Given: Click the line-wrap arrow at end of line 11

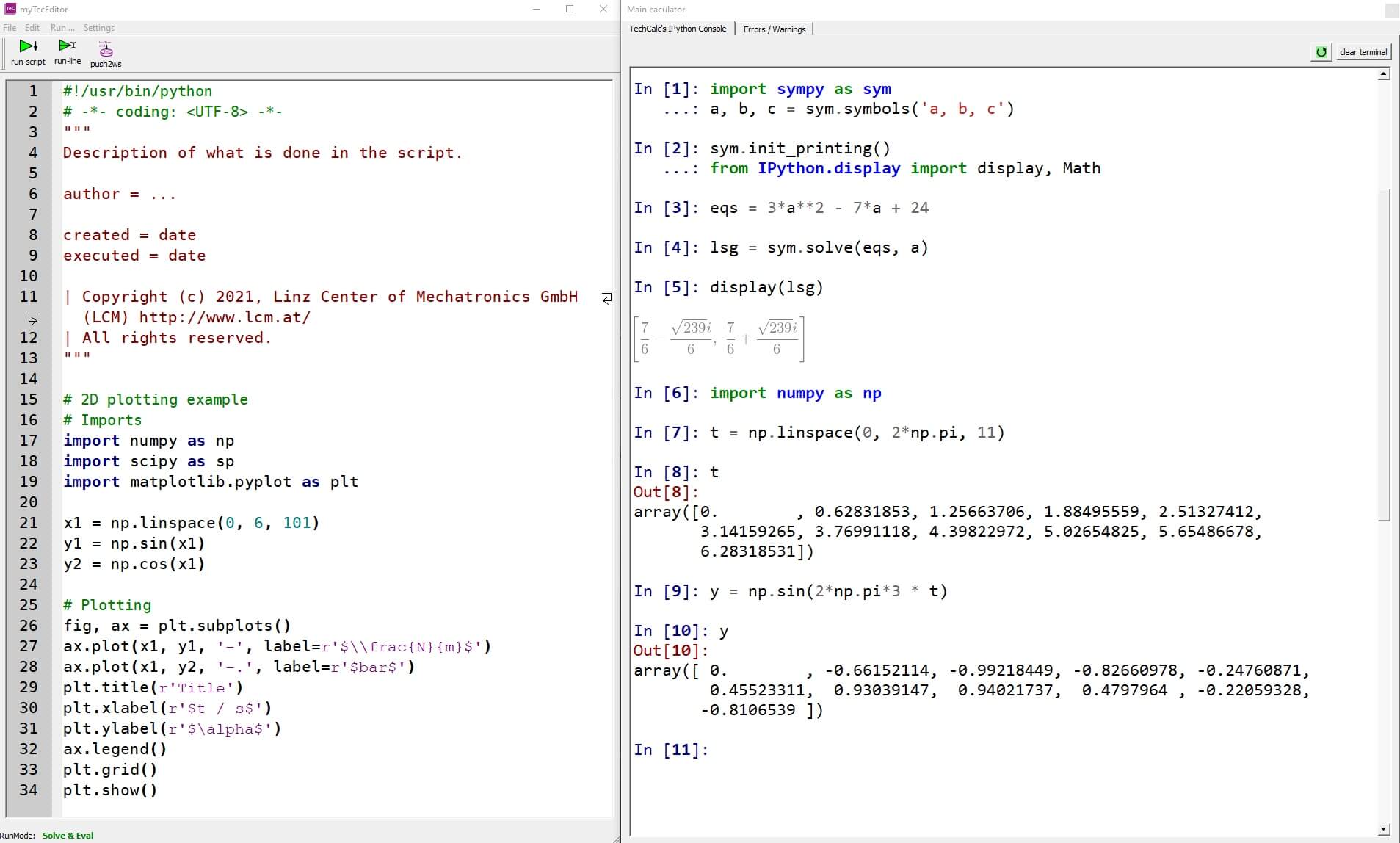Looking at the screenshot, I should 606,298.
